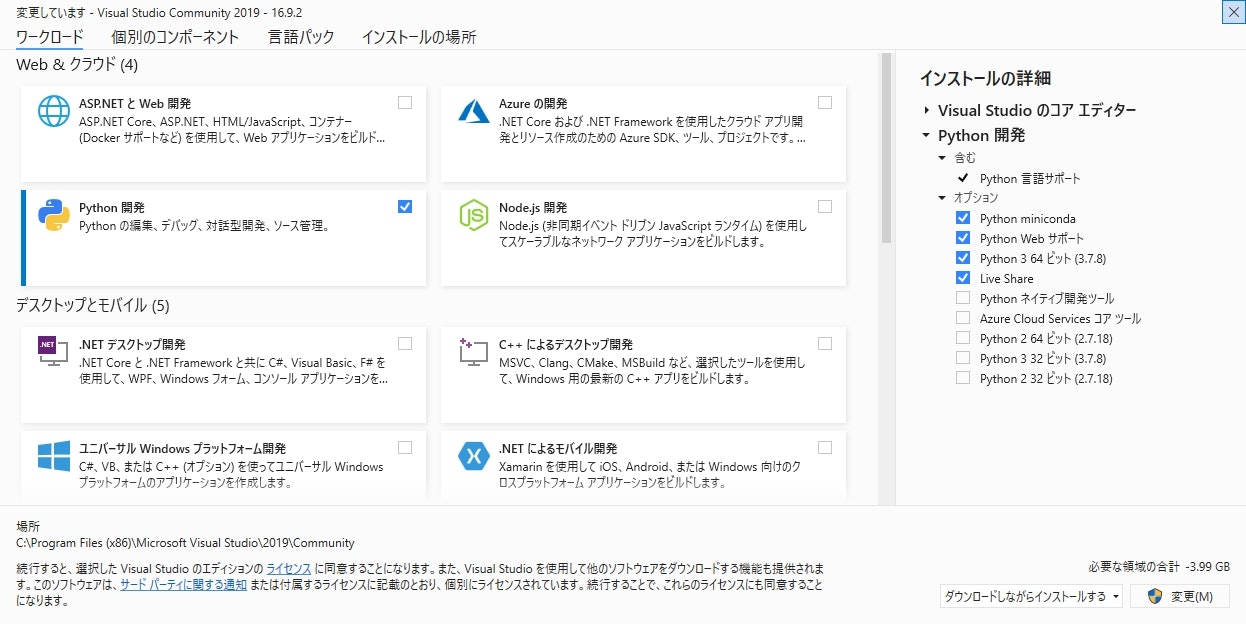Enable the .NET デスクトップ開発 checkbox
Viewport: 1246px width, 624px height.
point(405,343)
